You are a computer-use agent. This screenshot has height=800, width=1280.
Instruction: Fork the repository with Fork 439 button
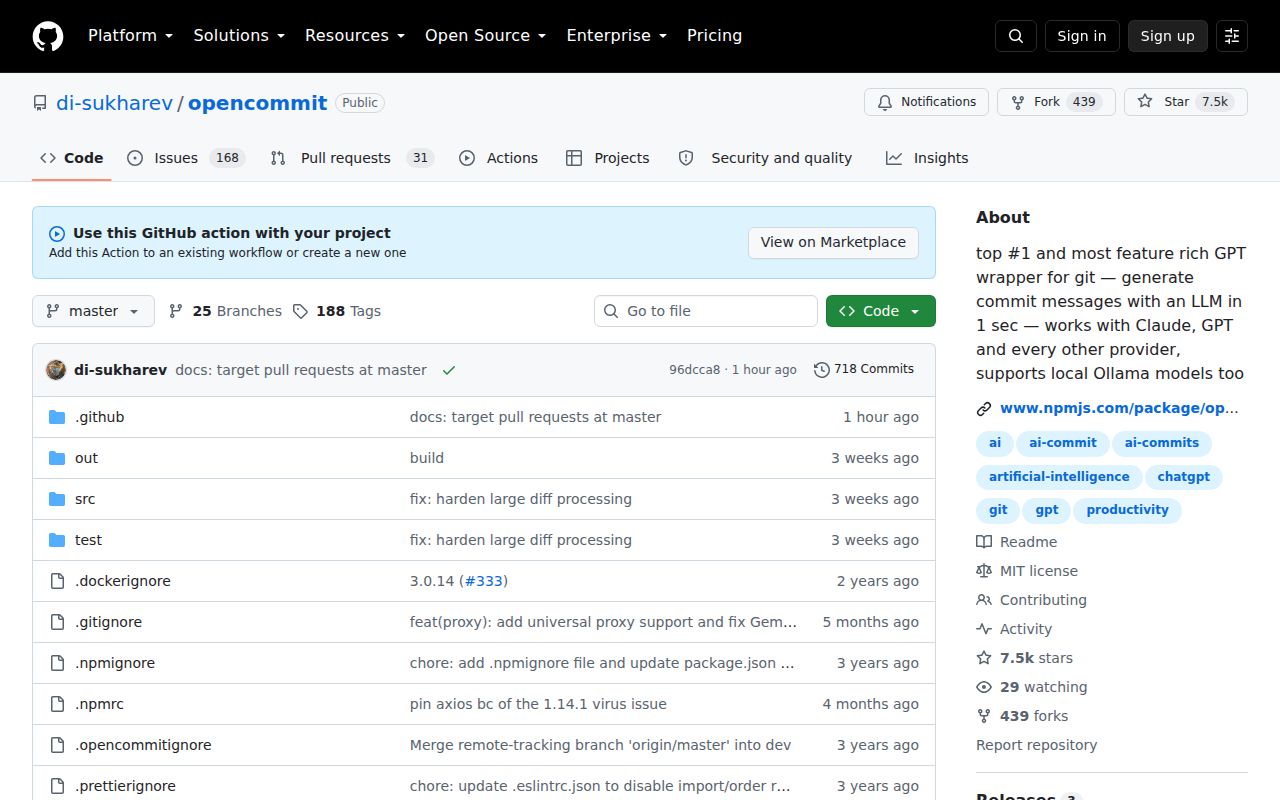[1056, 102]
